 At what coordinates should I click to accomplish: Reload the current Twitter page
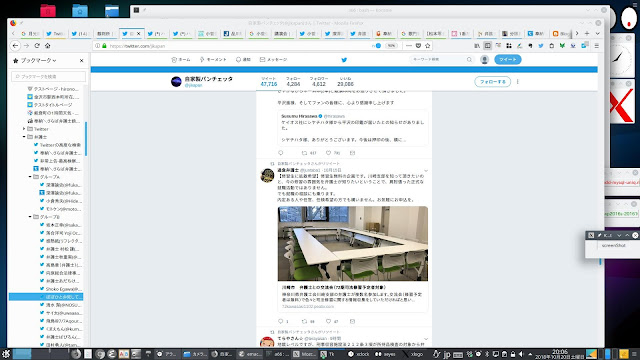37,46
